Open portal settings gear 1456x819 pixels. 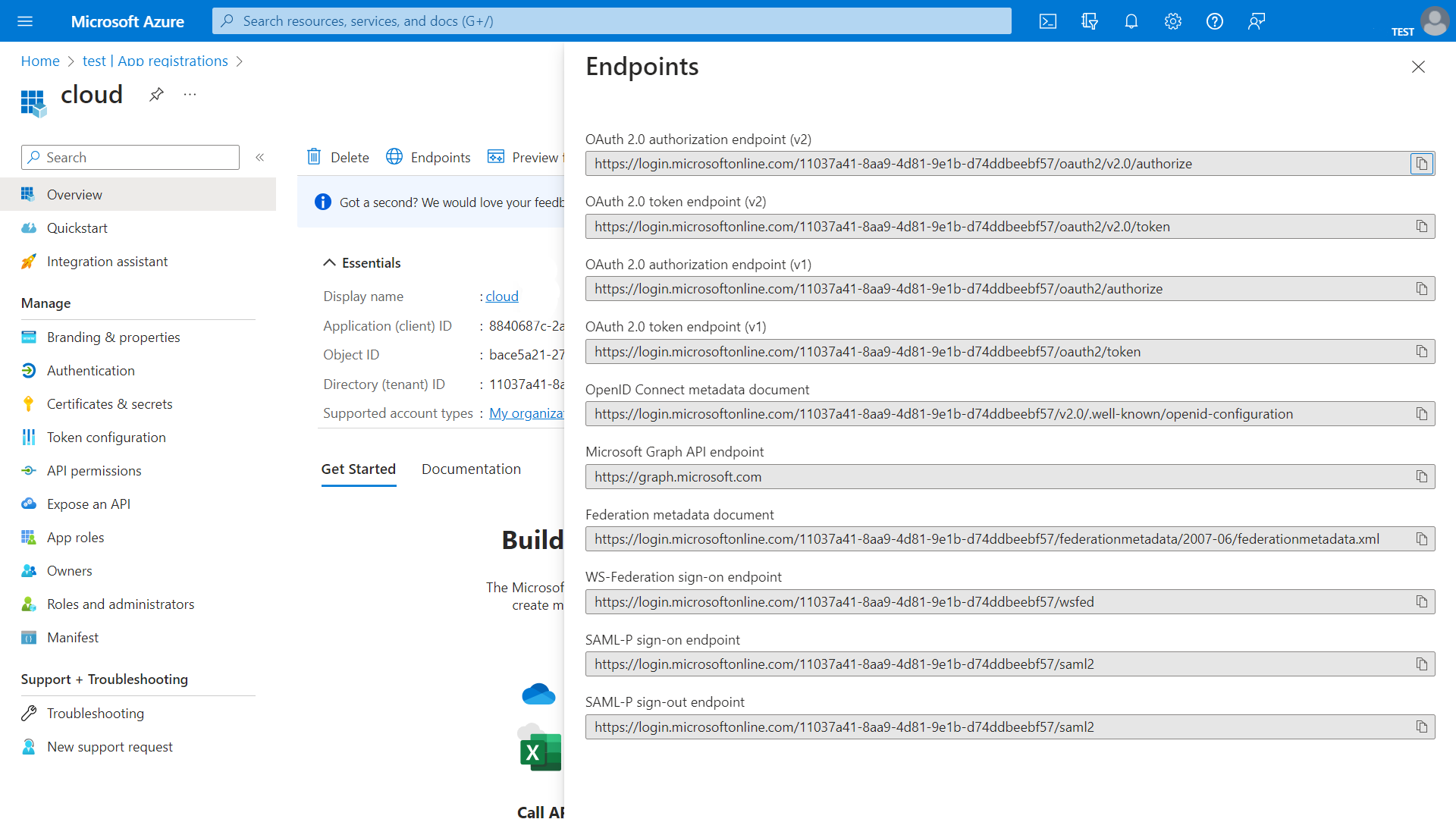[x=1172, y=21]
